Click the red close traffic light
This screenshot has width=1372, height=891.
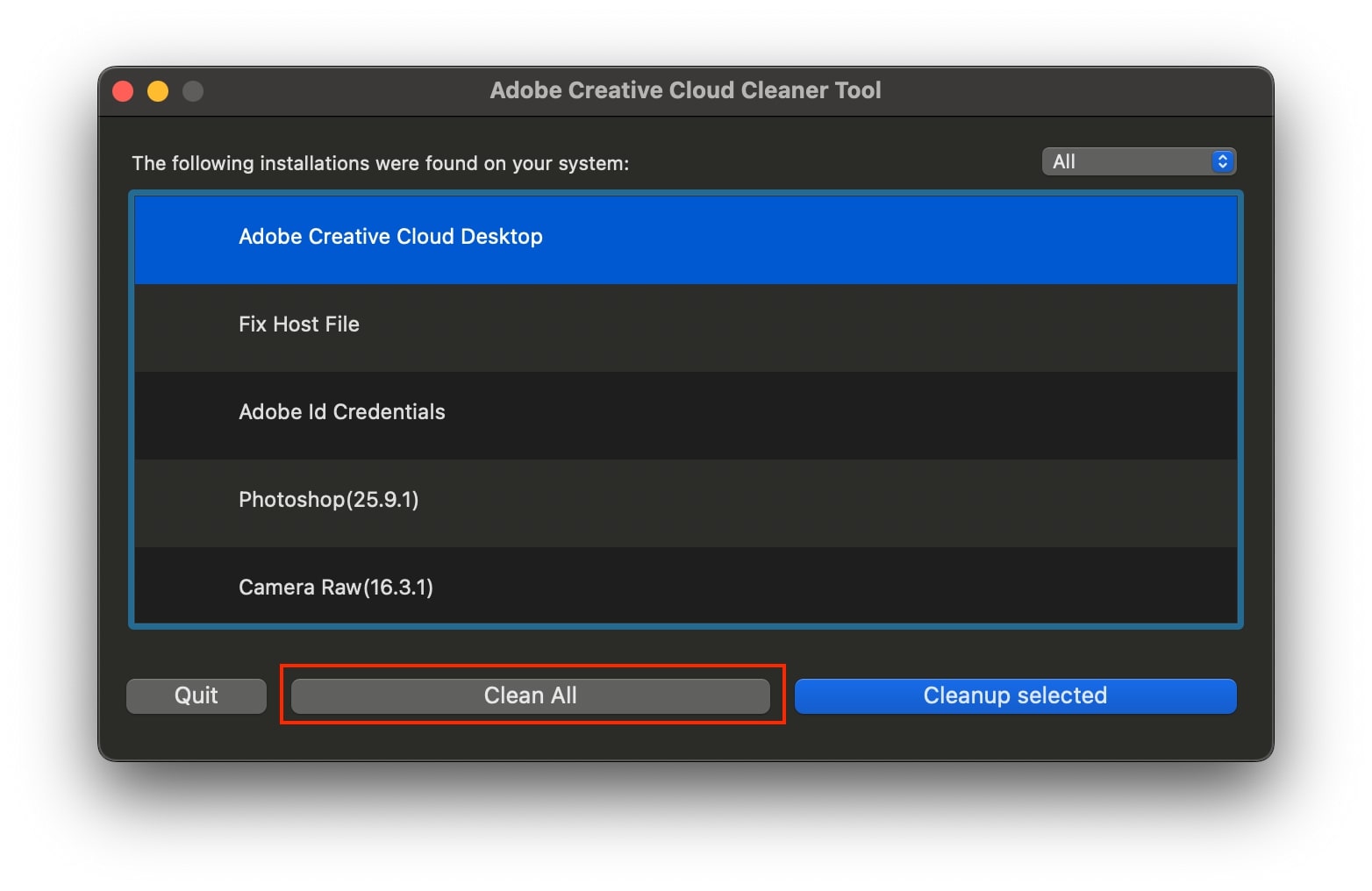123,90
